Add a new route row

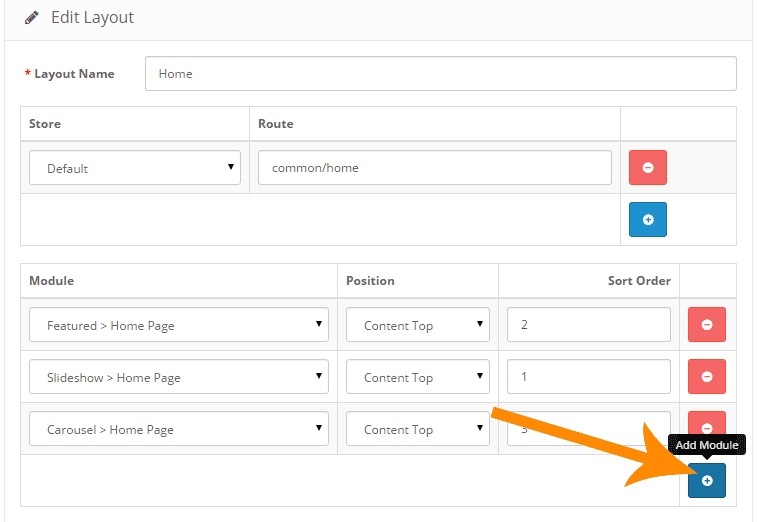(x=648, y=219)
